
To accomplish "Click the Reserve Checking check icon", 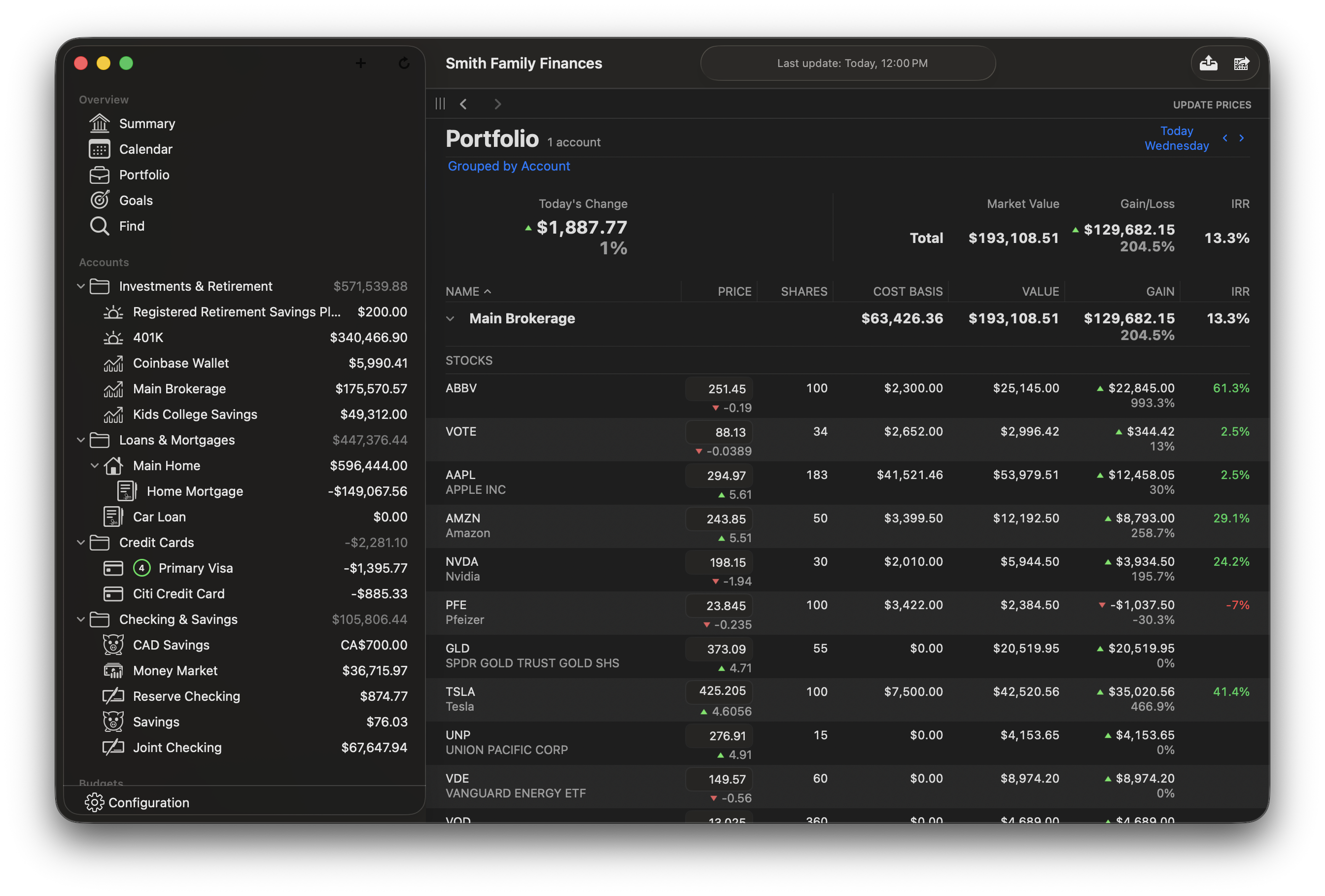I will (x=113, y=696).
